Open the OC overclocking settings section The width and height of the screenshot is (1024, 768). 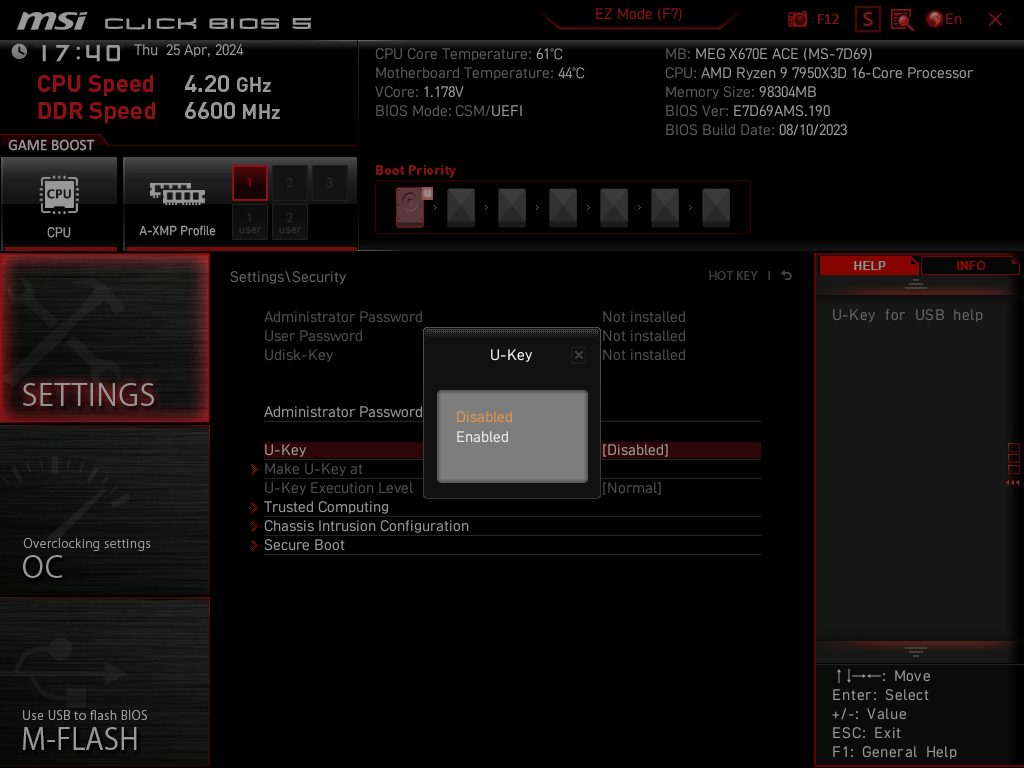(104, 511)
